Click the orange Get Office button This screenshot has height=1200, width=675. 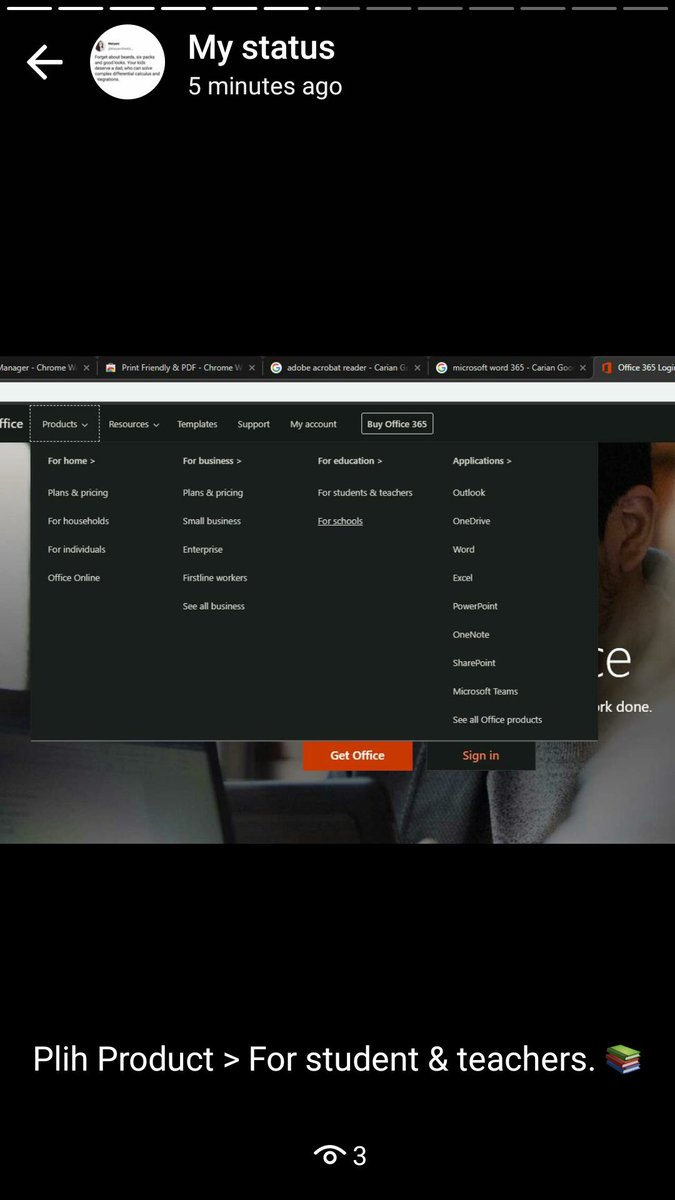pos(357,755)
